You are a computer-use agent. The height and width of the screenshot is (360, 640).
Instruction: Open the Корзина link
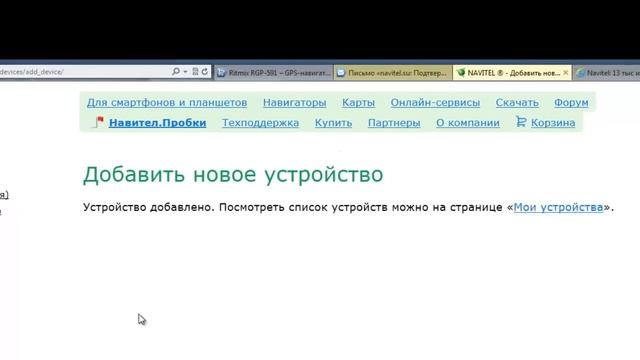tap(553, 123)
